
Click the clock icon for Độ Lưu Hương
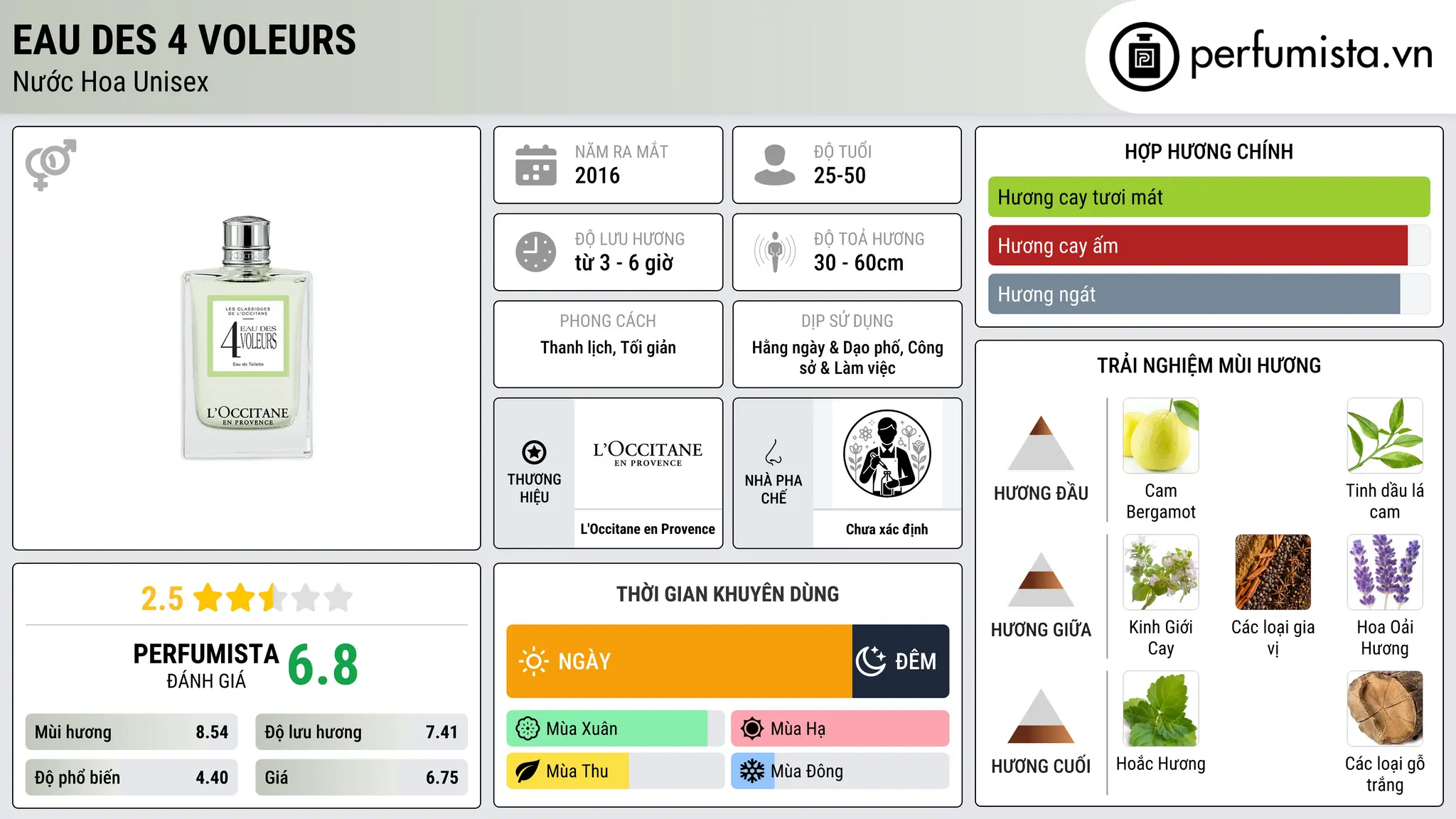coord(536,252)
